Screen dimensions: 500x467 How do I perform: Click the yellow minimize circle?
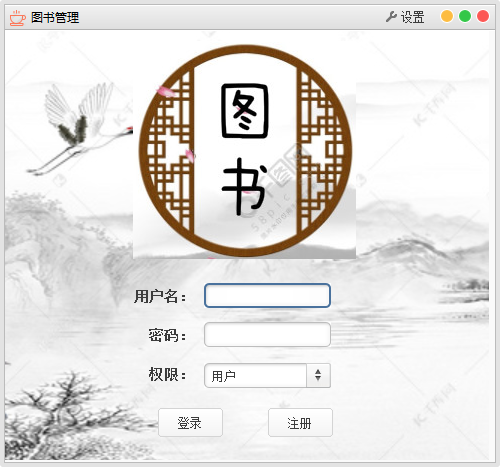coord(447,16)
